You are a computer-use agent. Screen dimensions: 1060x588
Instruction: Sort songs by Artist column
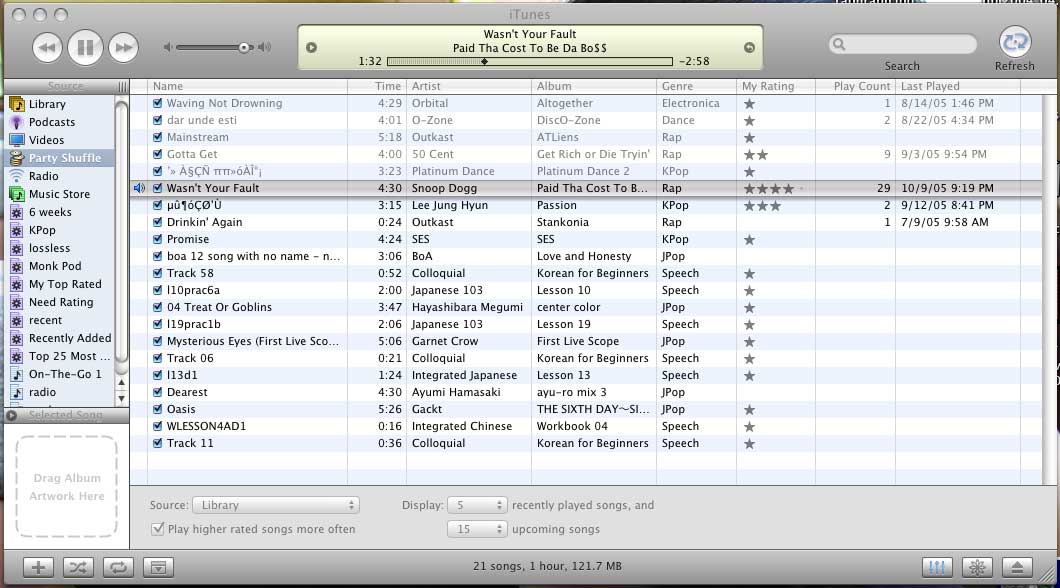[469, 87]
